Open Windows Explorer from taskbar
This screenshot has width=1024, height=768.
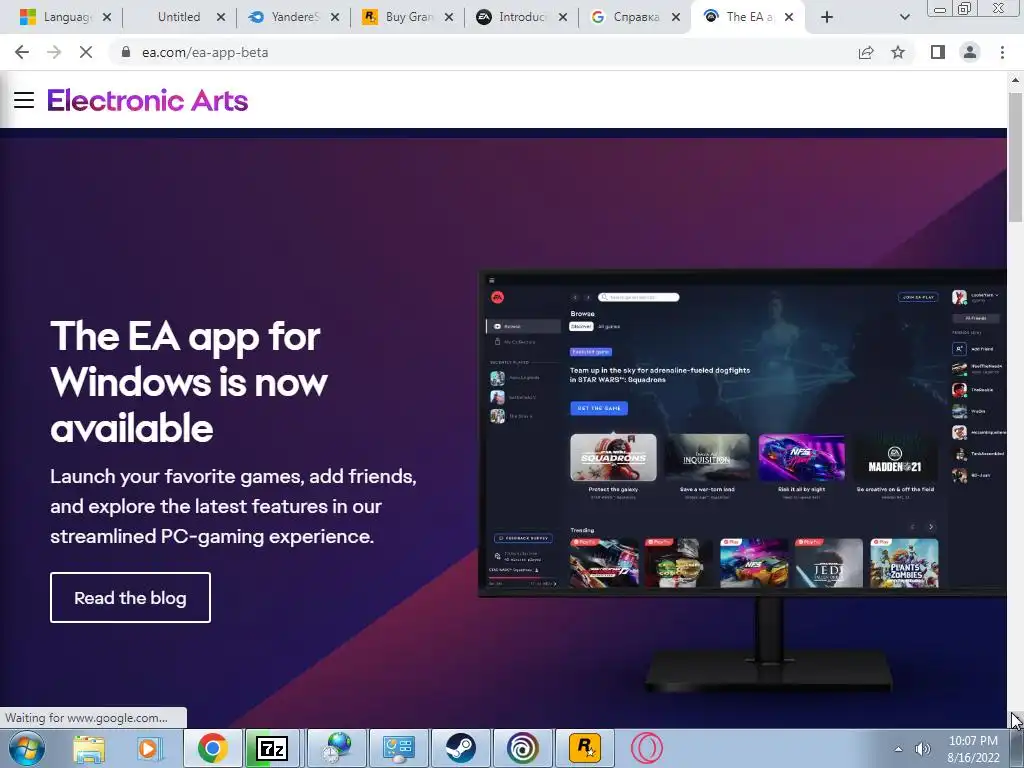pos(89,748)
